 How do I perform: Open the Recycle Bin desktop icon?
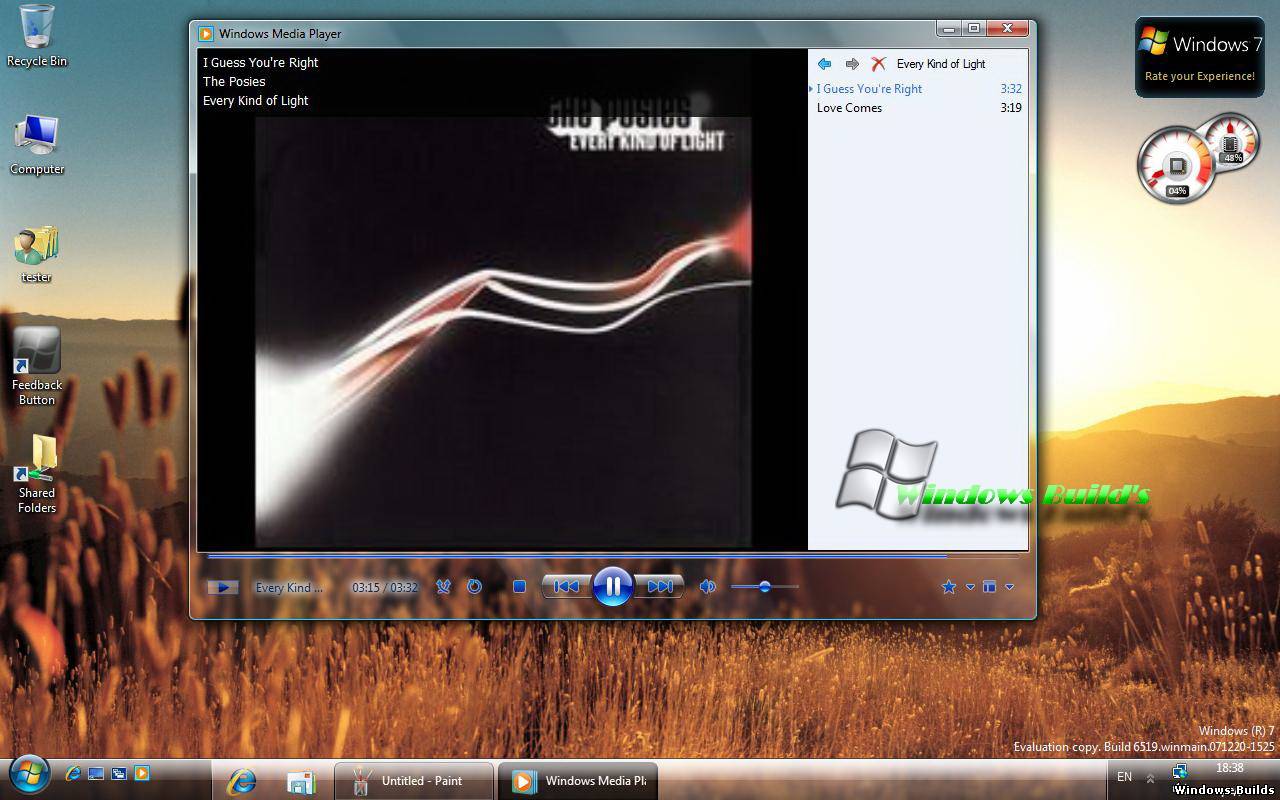(x=37, y=36)
